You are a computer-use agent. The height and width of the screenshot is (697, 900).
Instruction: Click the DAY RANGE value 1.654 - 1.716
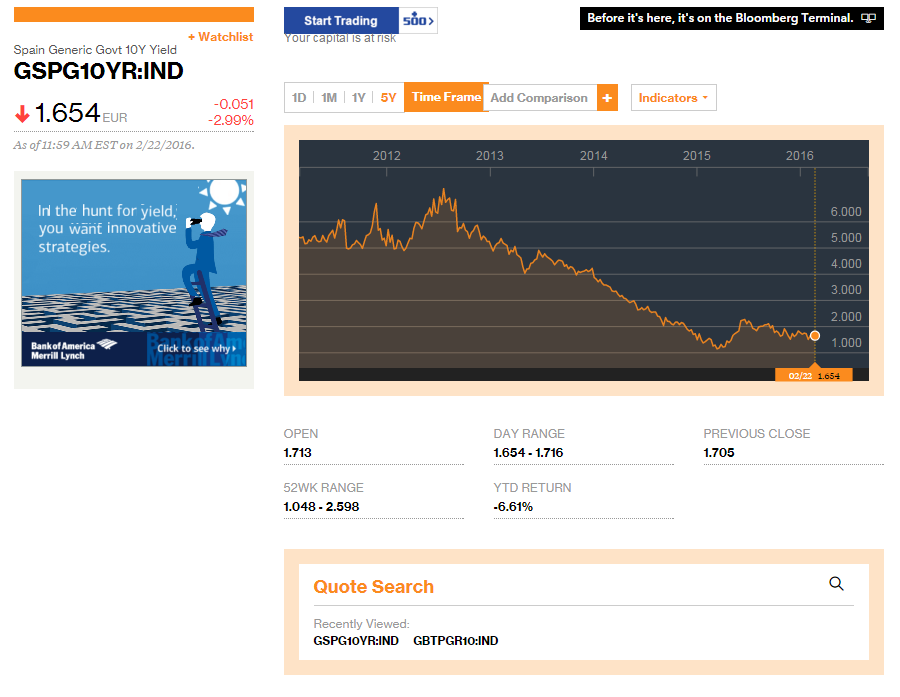pos(528,452)
